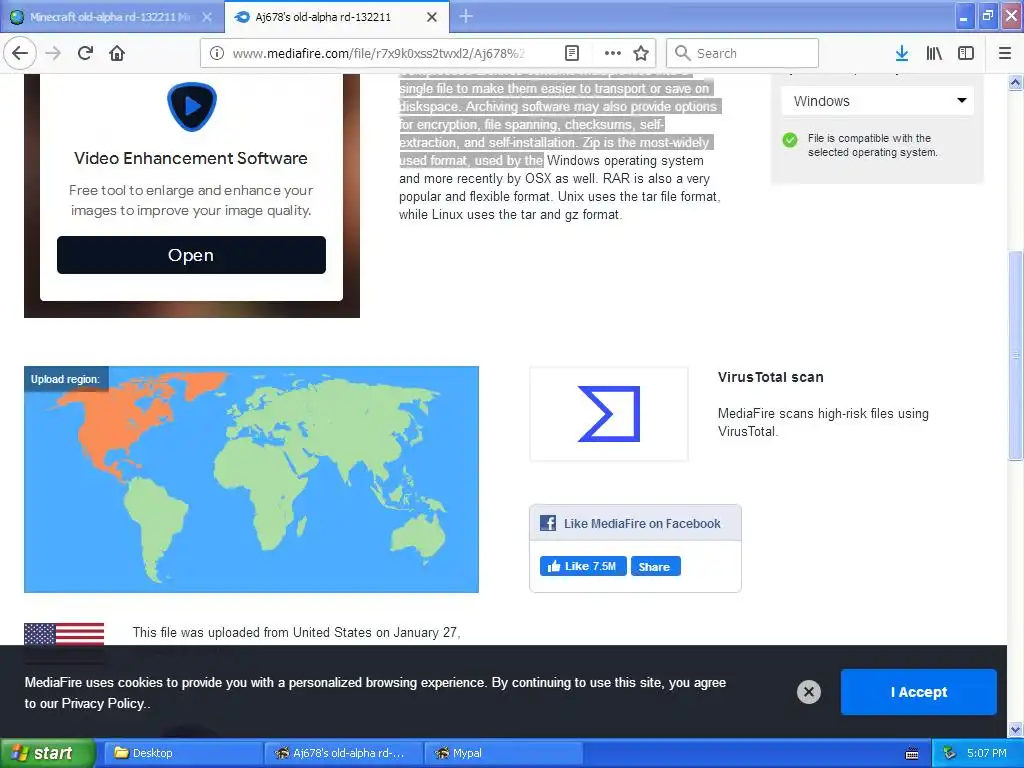
Task: Switch to Minecraft old-alpha rd-132211 tab
Action: coord(111,17)
